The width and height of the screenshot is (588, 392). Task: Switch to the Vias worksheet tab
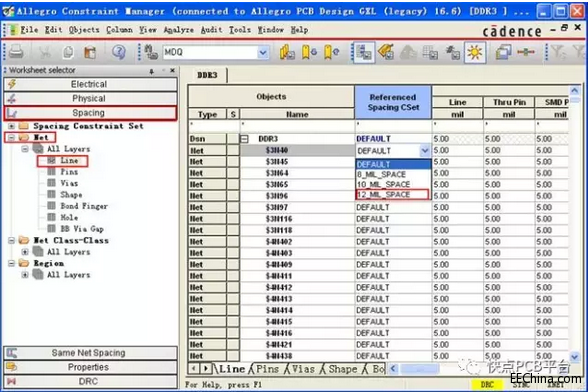click(x=303, y=369)
